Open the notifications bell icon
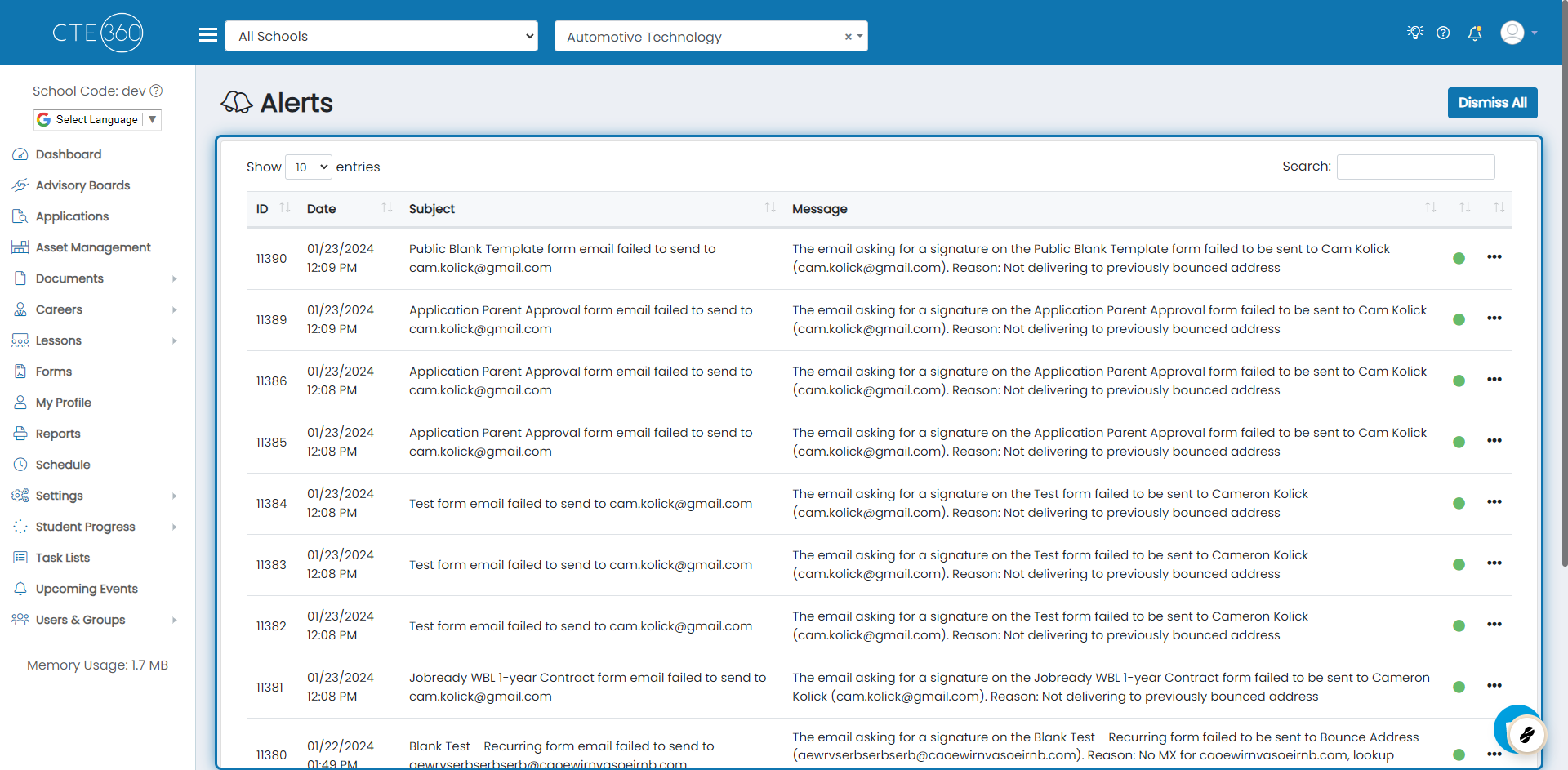Viewport: 1568px width, 770px height. tap(1475, 33)
